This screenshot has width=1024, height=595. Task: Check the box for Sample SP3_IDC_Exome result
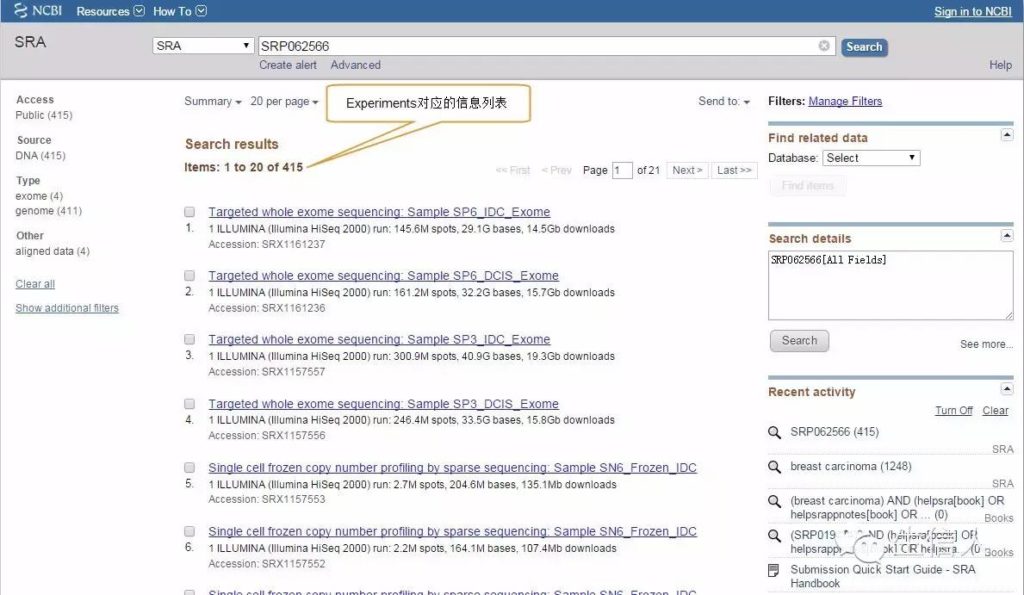click(189, 339)
